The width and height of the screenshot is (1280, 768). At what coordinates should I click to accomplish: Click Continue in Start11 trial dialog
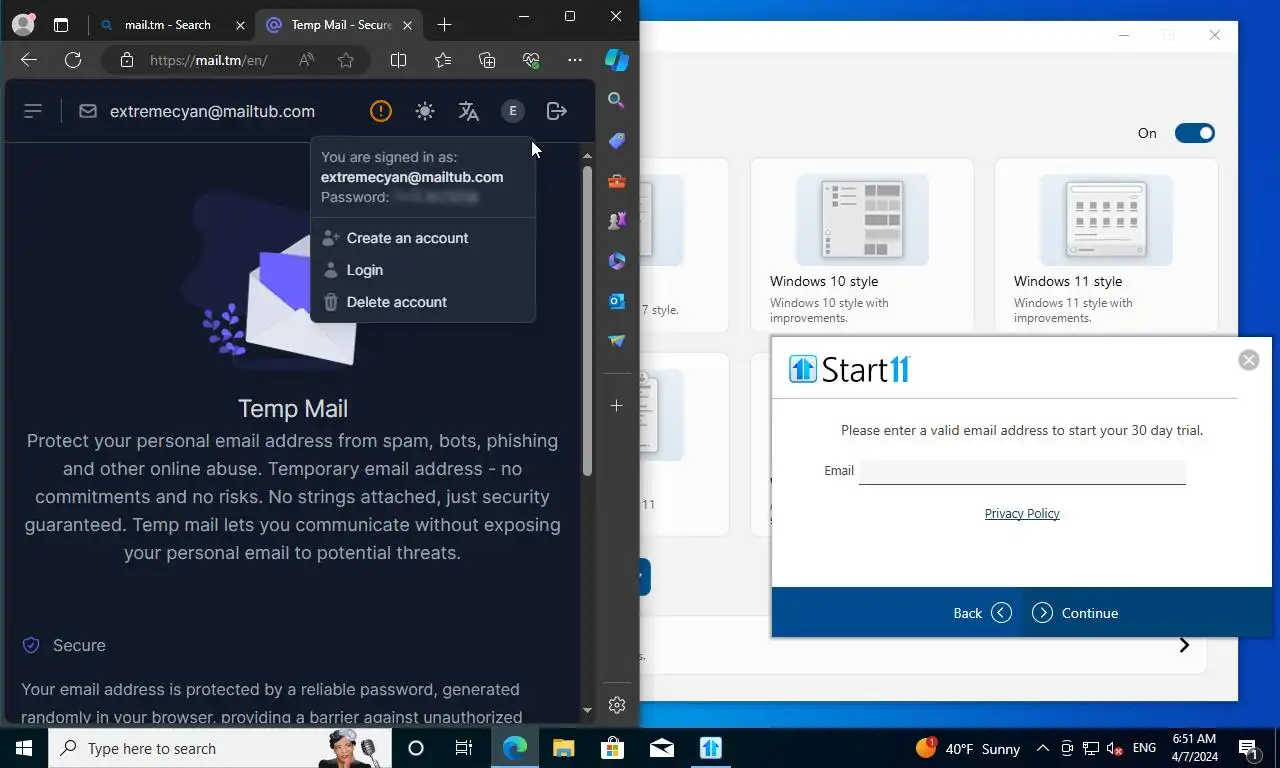[1075, 613]
